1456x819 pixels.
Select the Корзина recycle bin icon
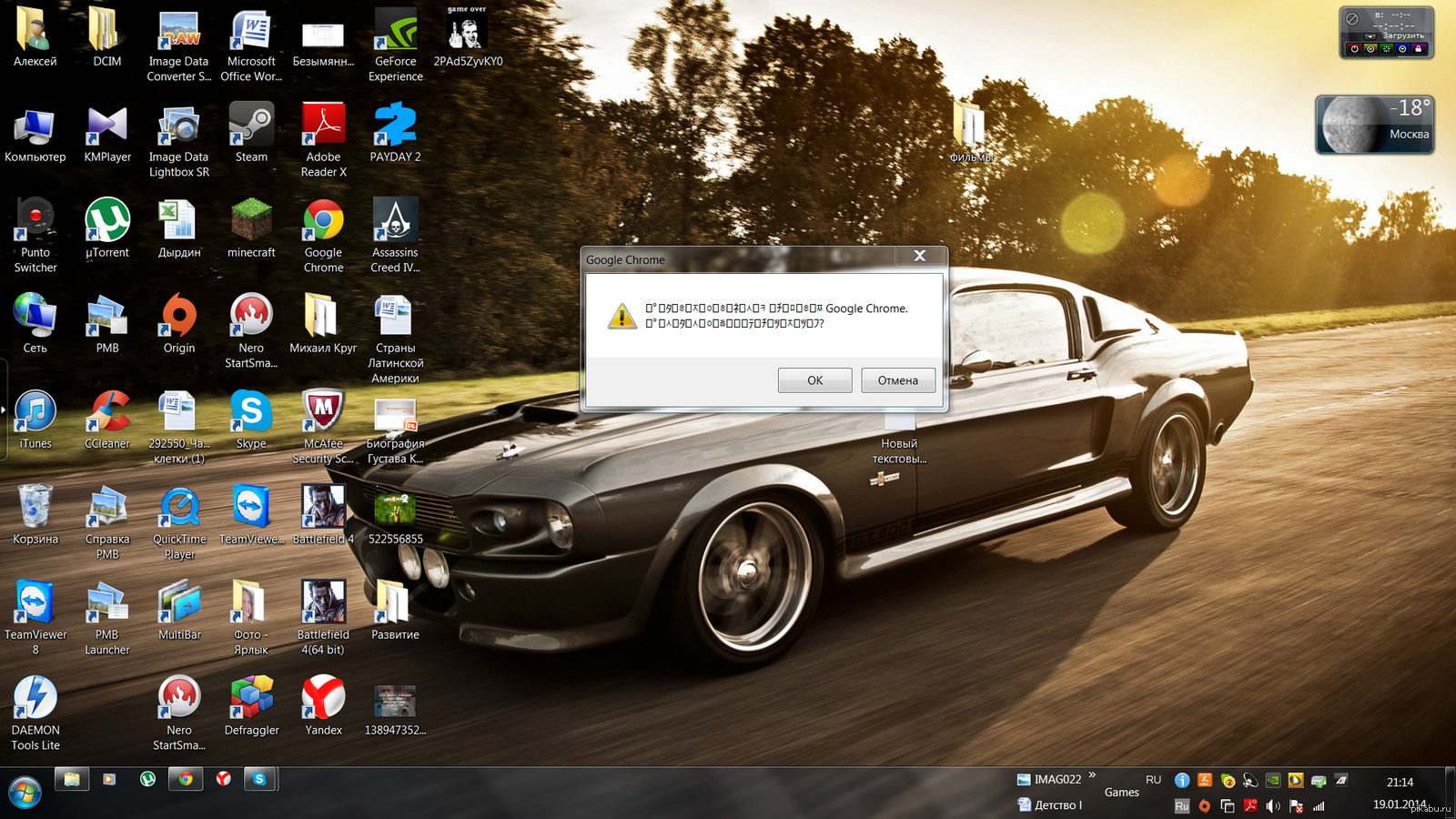pos(35,515)
